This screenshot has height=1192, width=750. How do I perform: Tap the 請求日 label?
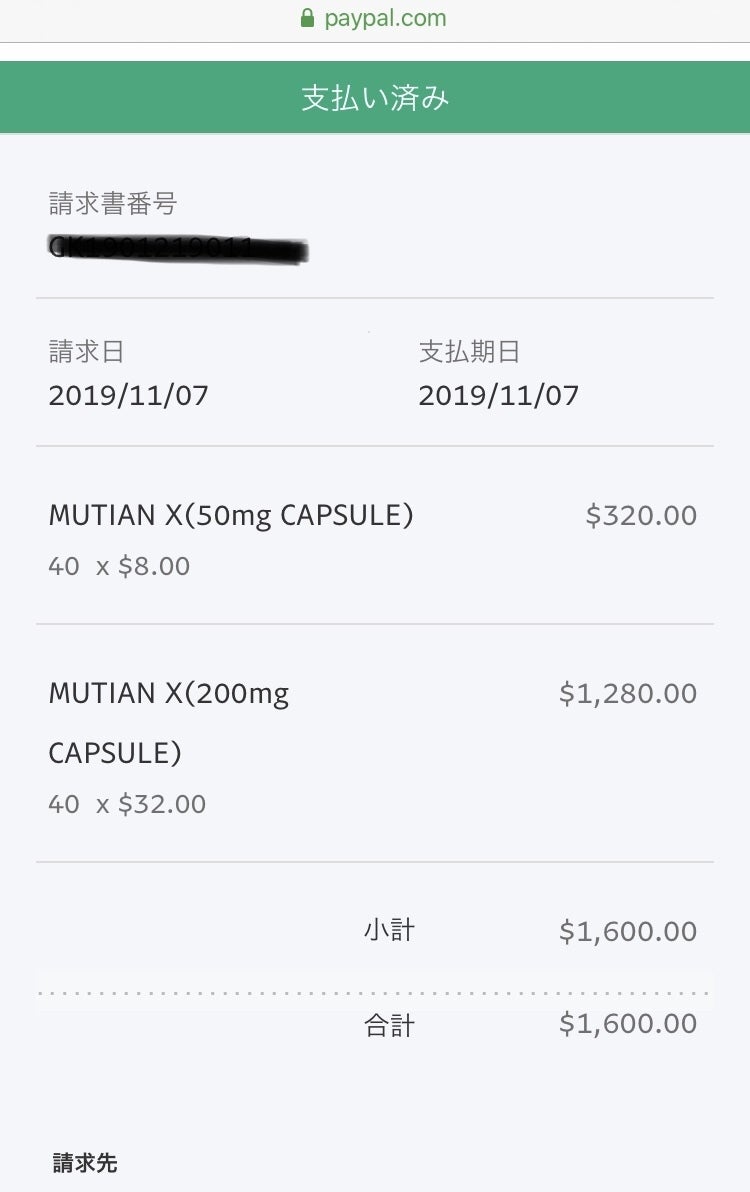point(86,352)
